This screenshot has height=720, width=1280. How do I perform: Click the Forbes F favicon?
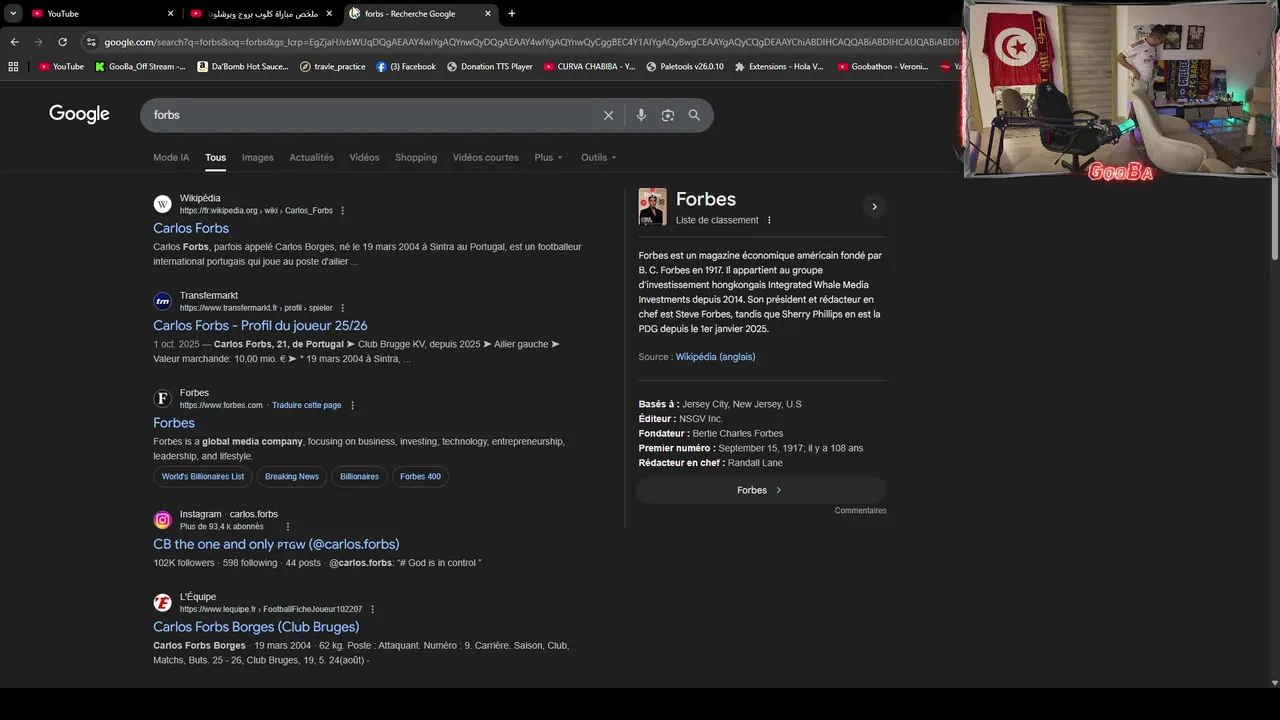coord(162,398)
